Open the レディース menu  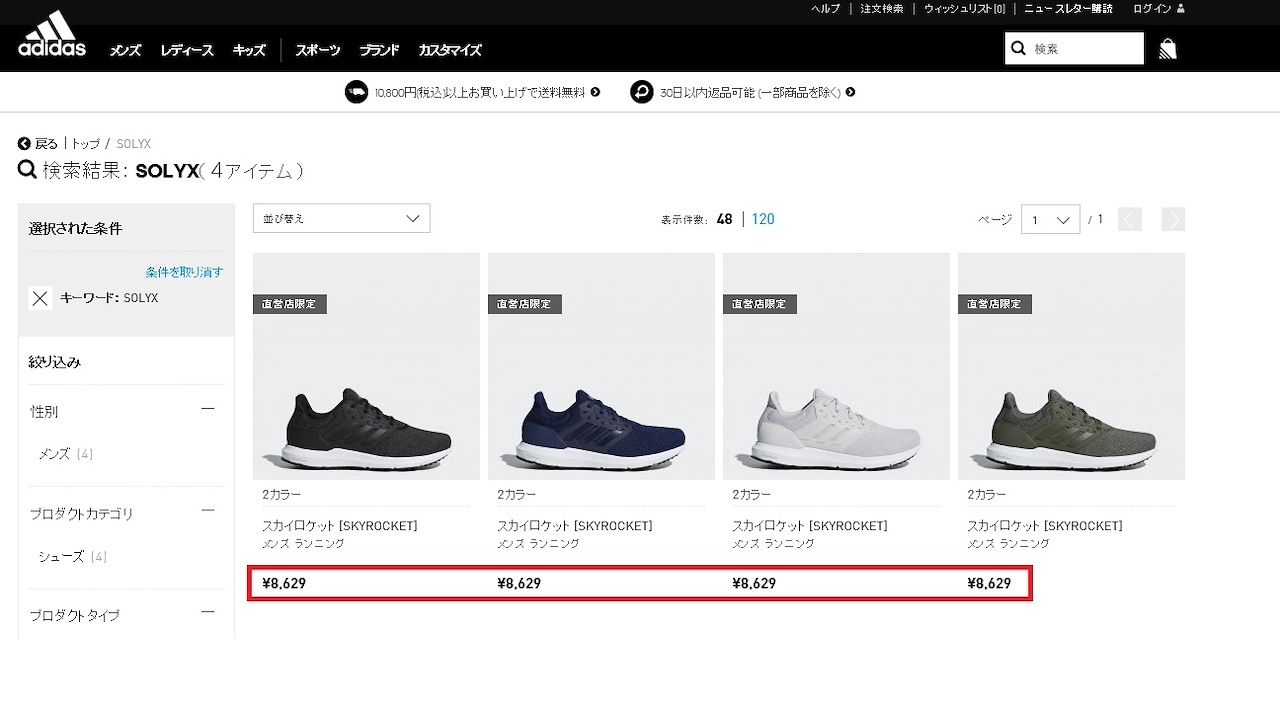(187, 50)
